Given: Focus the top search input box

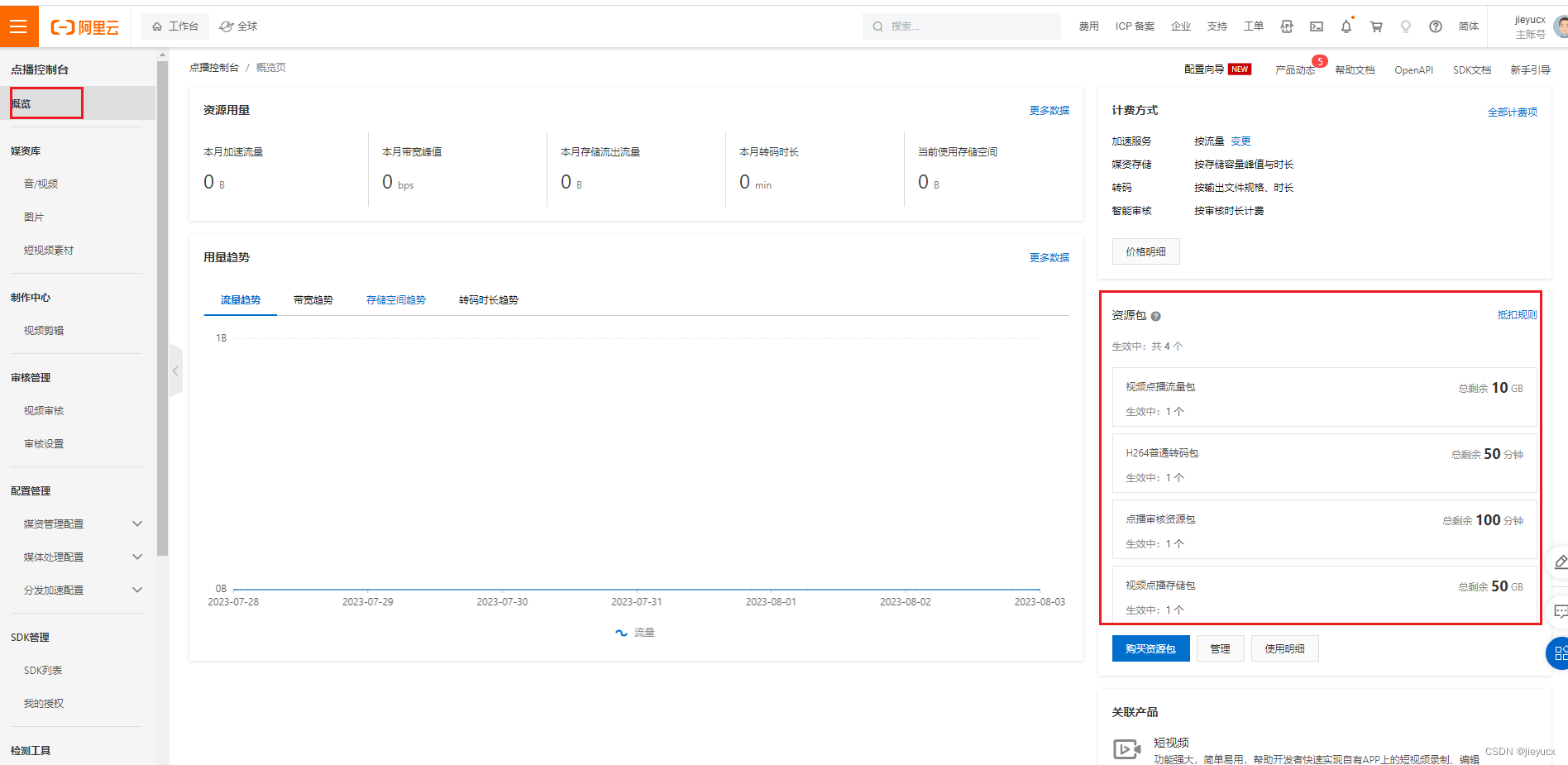Looking at the screenshot, I should coord(962,26).
